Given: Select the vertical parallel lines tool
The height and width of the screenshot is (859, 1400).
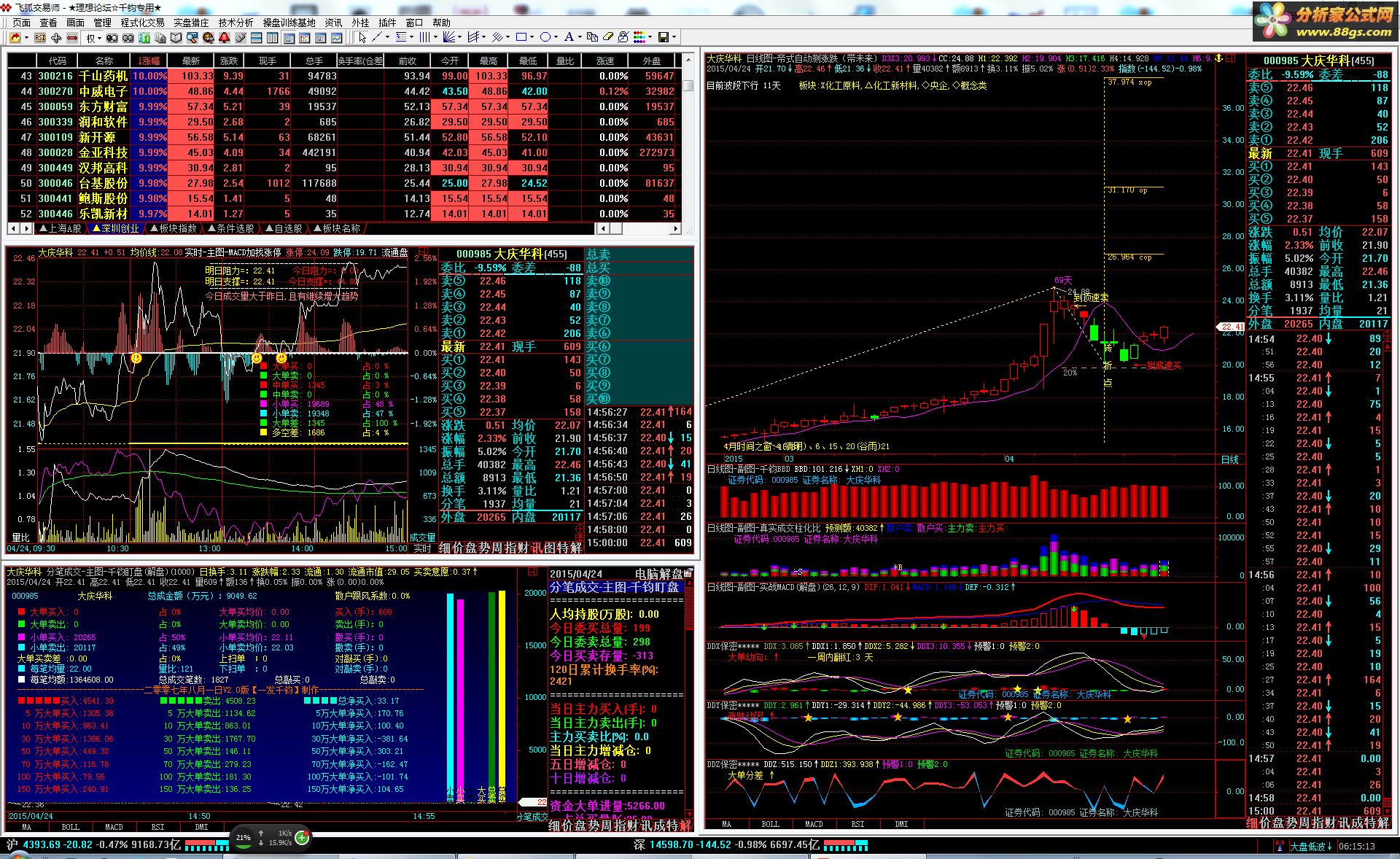Looking at the screenshot, I should (x=424, y=37).
